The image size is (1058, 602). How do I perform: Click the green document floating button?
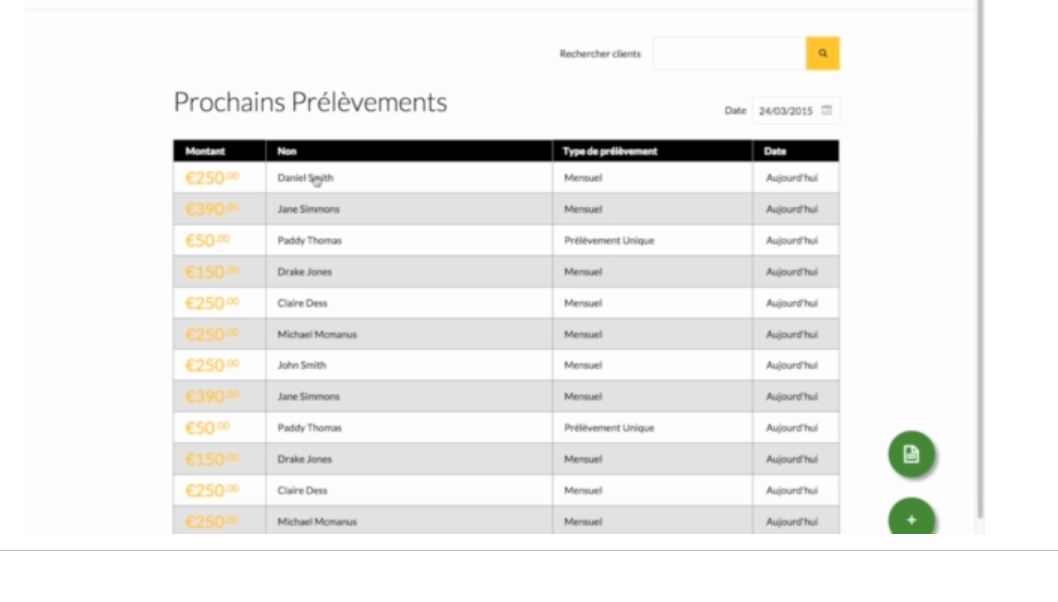[x=911, y=455]
